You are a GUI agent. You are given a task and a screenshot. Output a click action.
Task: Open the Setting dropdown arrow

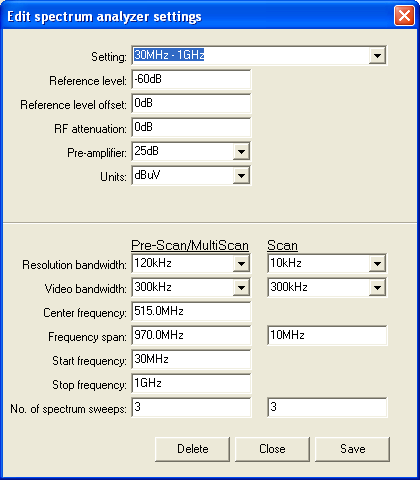[377, 55]
